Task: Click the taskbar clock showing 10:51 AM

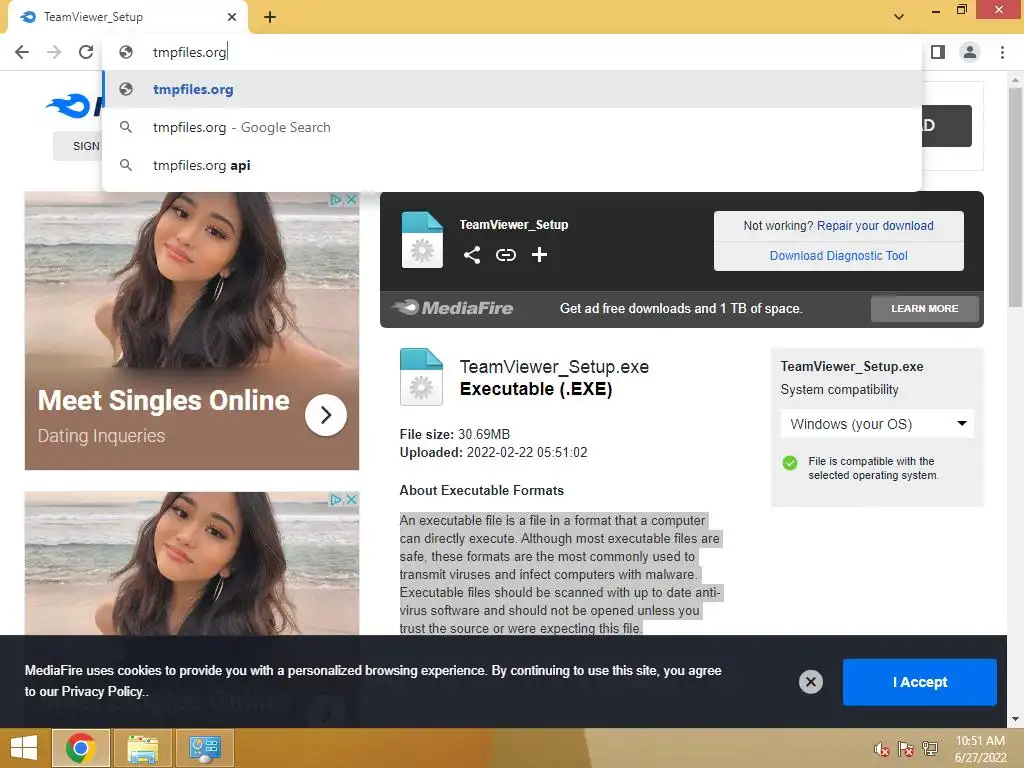Action: click(980, 749)
